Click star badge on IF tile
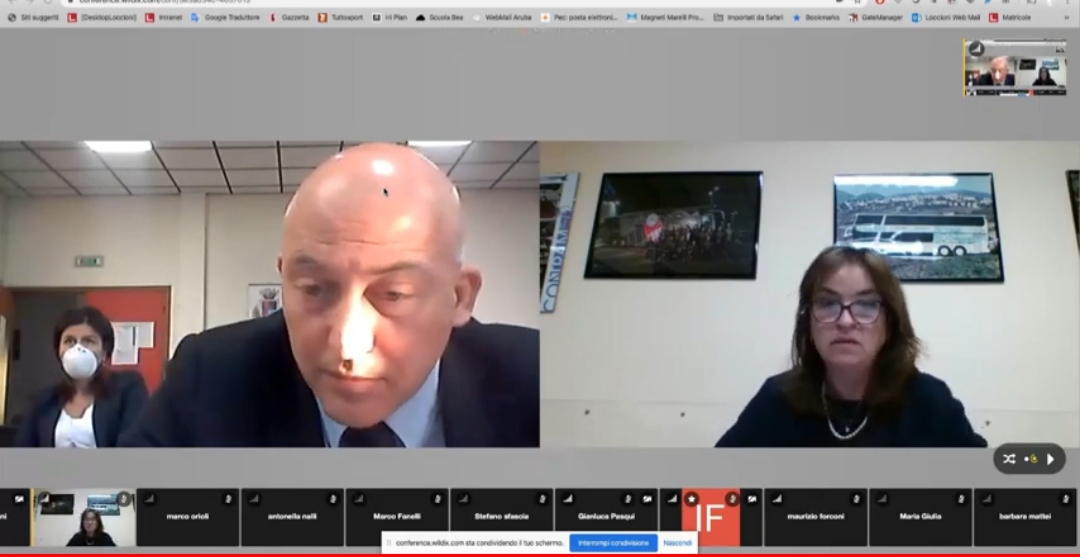This screenshot has width=1080, height=557. [x=692, y=498]
